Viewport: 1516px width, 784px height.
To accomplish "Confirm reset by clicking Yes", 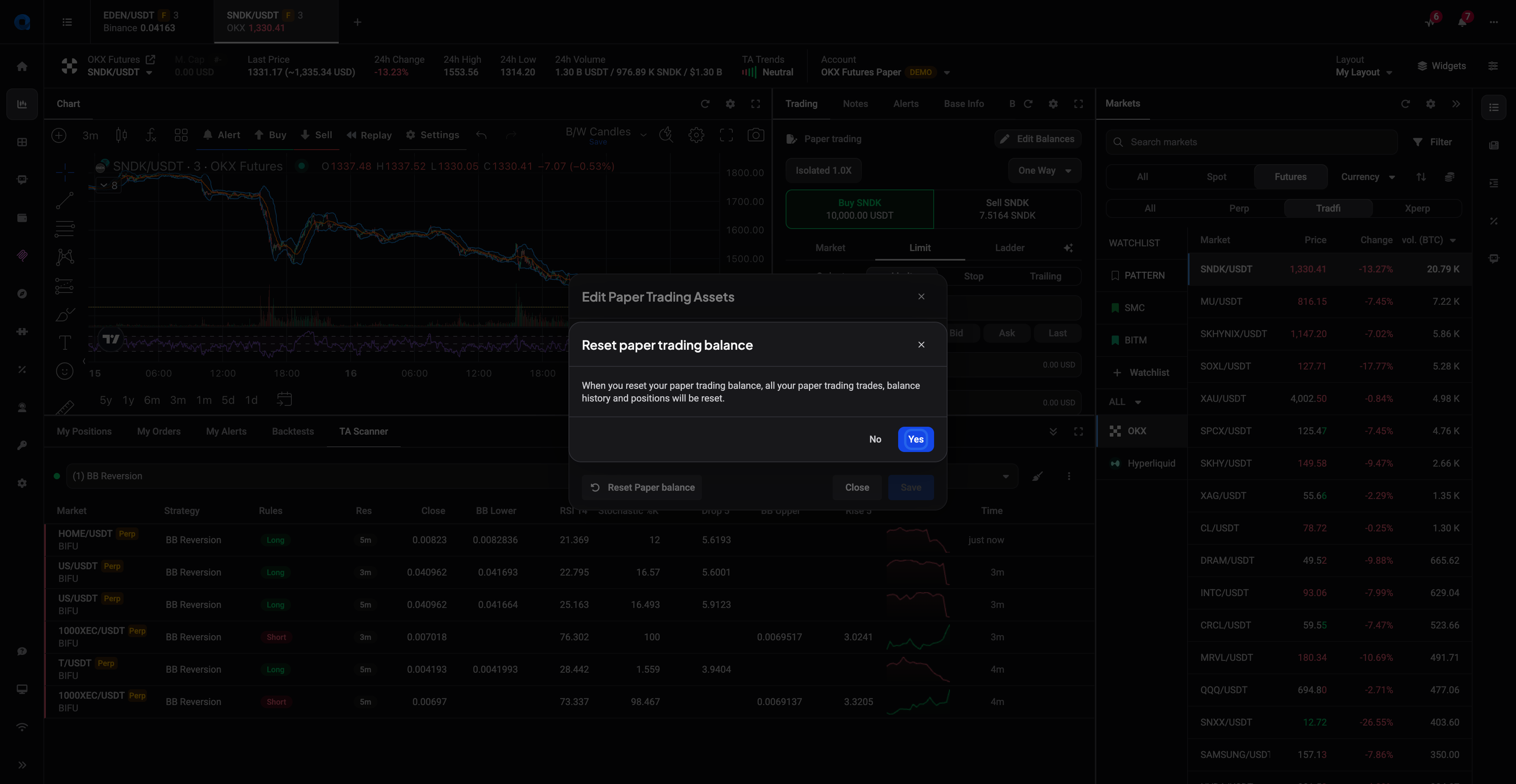I will pos(915,439).
